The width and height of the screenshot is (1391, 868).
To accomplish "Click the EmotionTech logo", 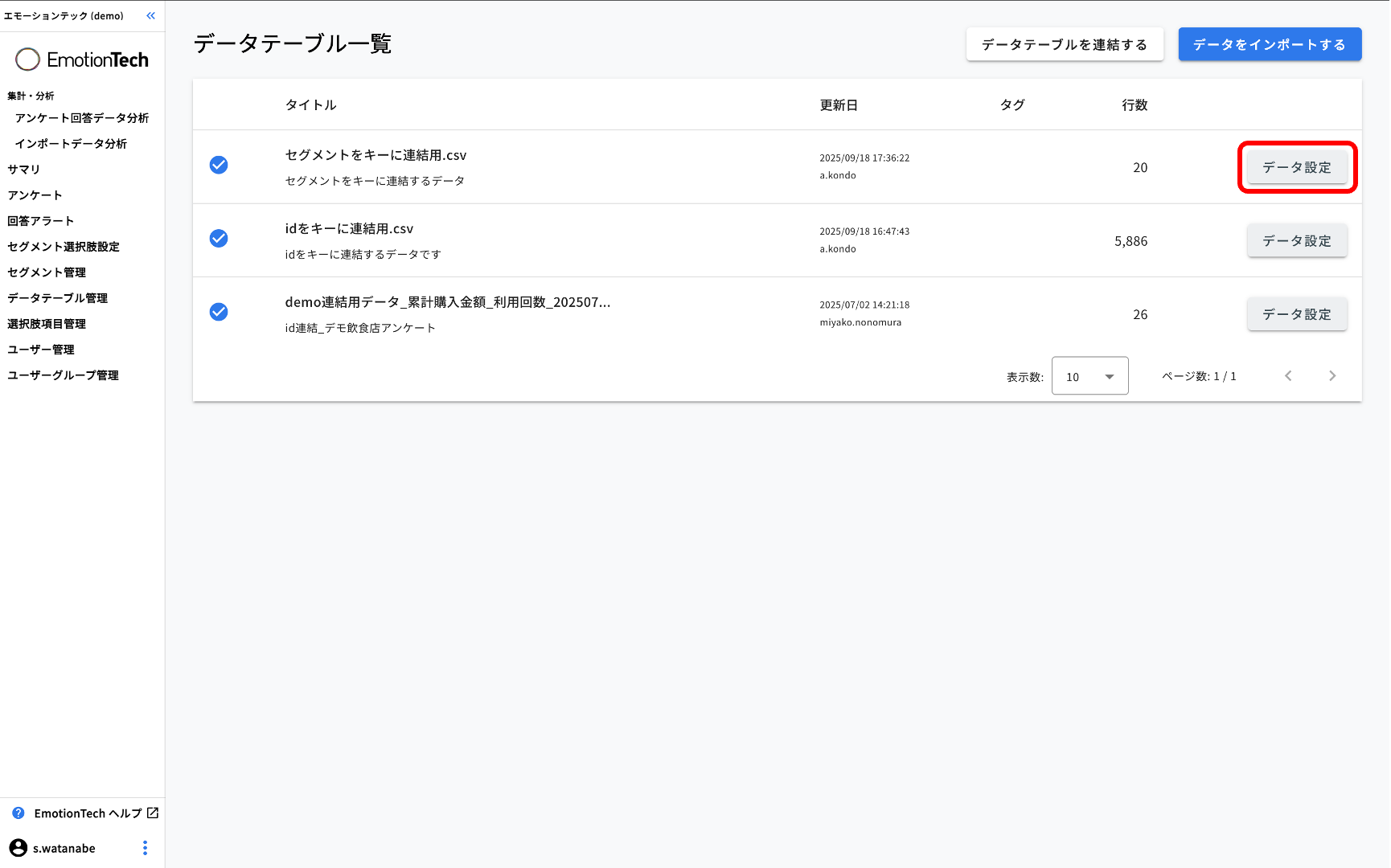I will [82, 59].
